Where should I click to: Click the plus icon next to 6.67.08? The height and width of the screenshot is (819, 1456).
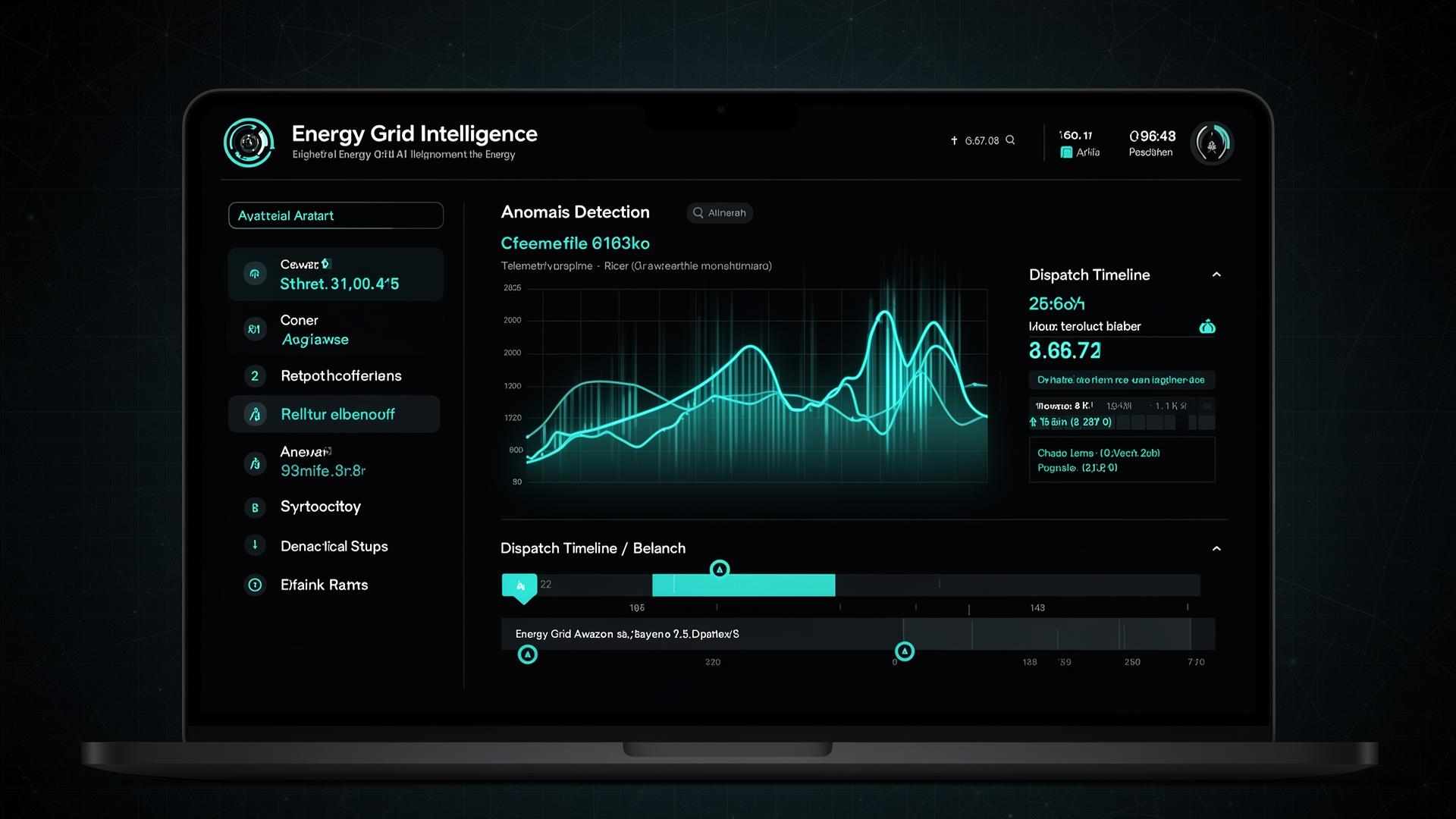tap(954, 140)
